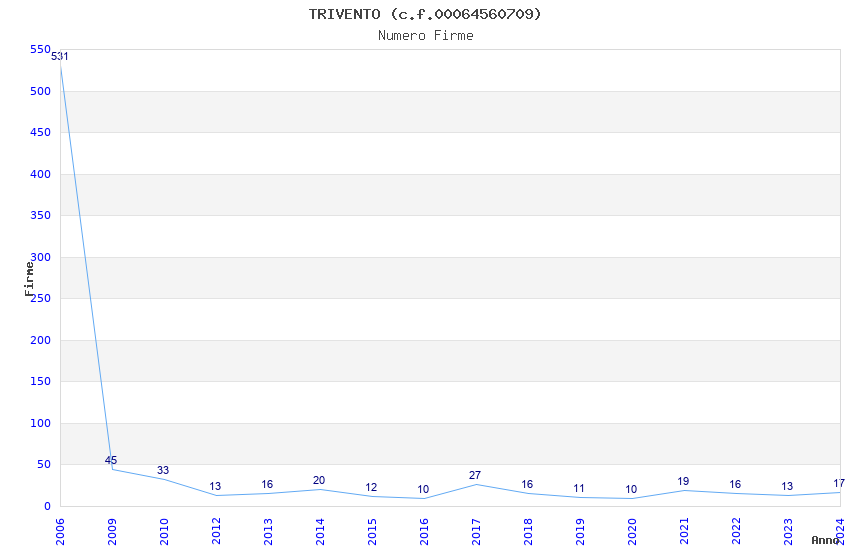Viewport: 850px width, 550px height.
Task: Select the 2020 year tick label
Action: (x=632, y=532)
